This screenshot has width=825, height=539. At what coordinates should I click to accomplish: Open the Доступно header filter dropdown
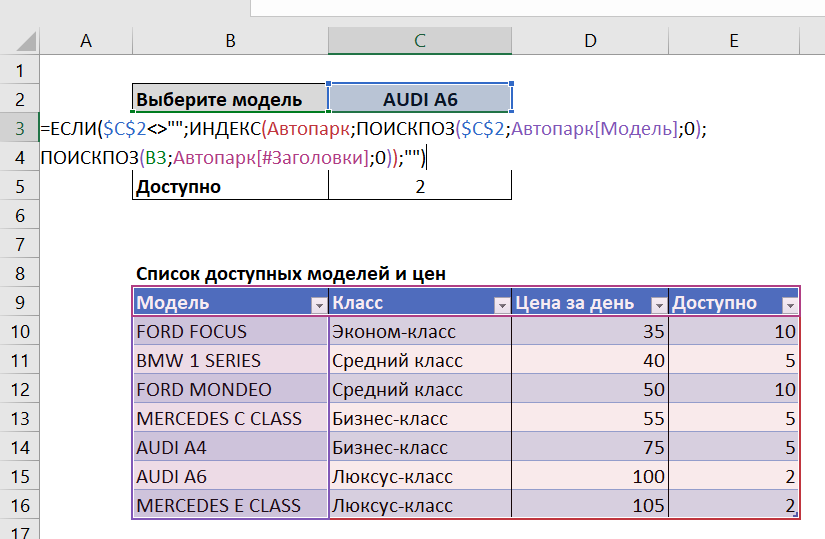coord(789,305)
